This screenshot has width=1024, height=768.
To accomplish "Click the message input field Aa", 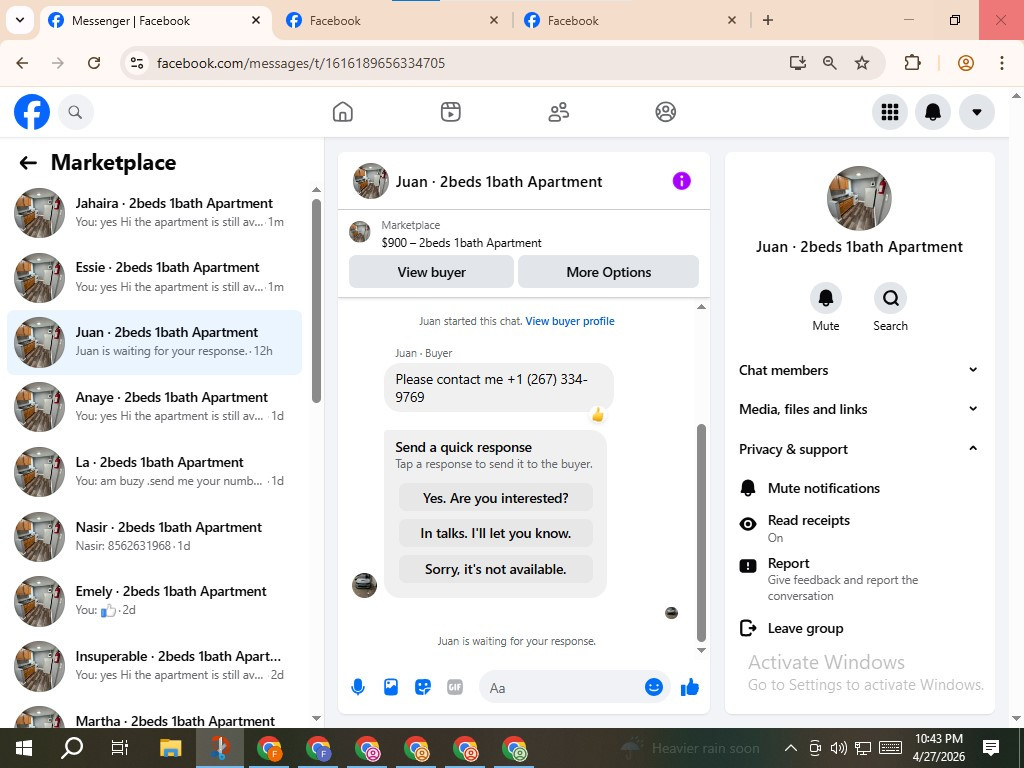I will click(x=565, y=688).
